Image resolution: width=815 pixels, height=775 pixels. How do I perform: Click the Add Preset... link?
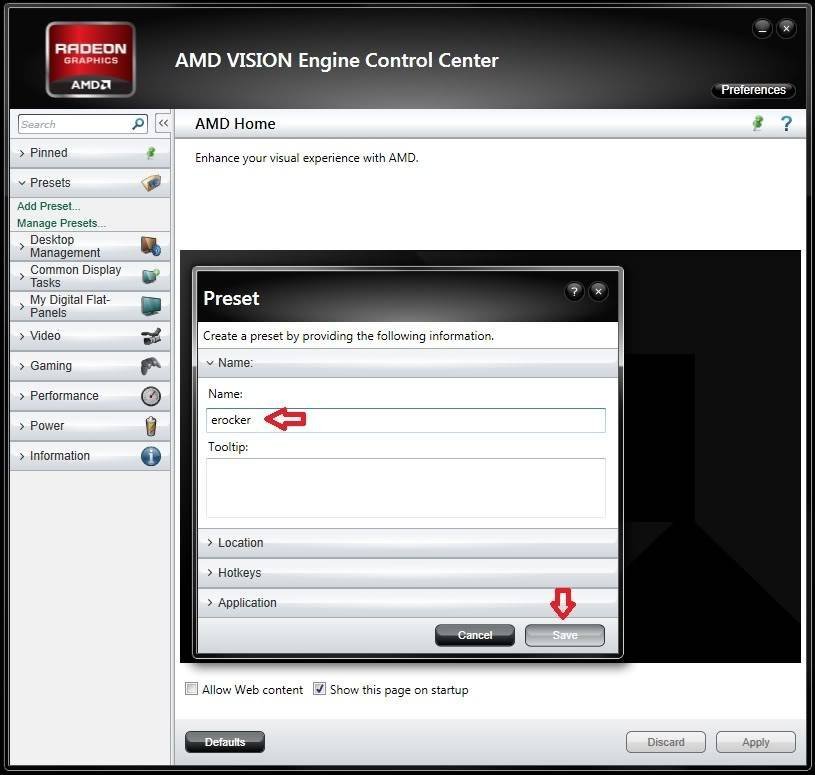tap(48, 206)
